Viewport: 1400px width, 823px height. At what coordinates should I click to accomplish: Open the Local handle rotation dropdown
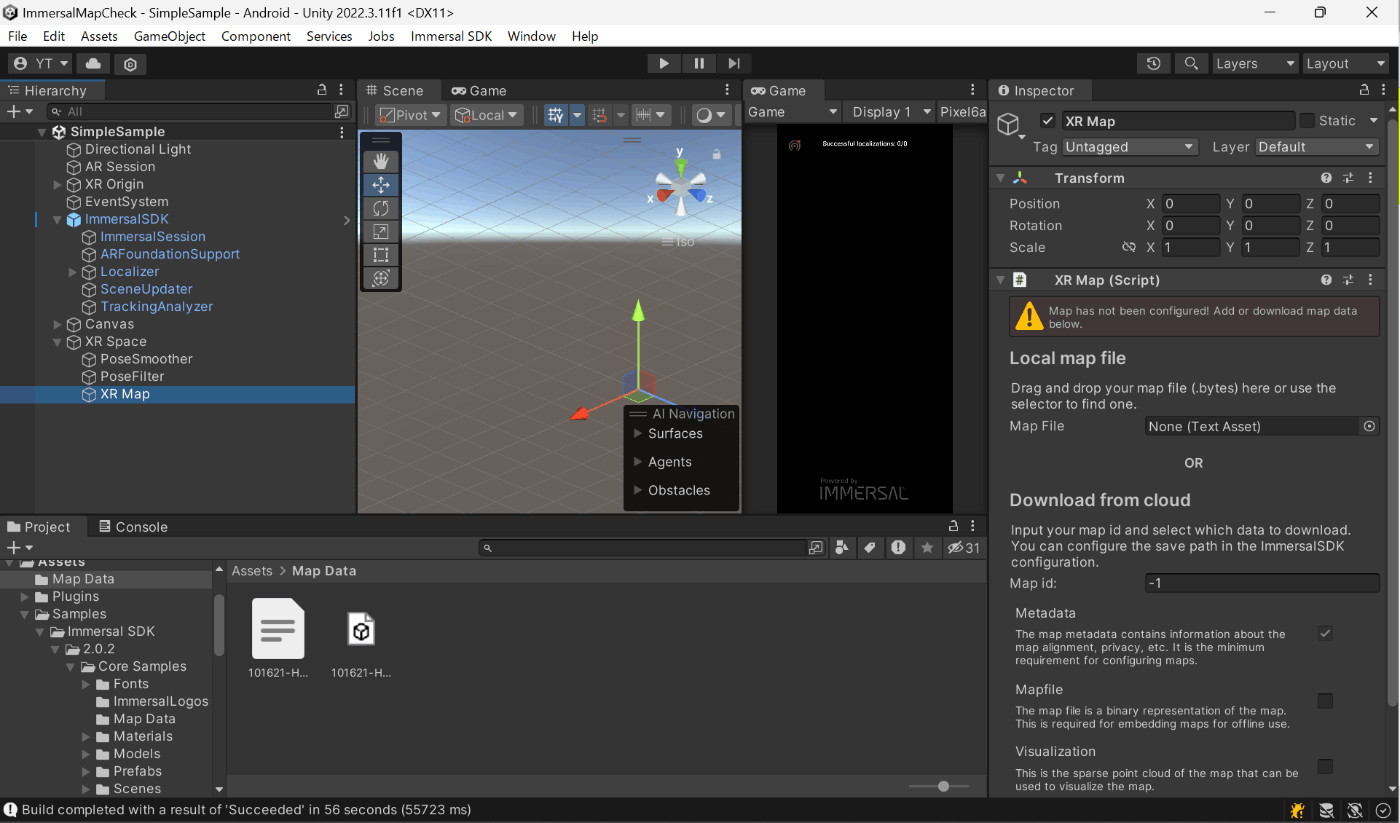487,115
